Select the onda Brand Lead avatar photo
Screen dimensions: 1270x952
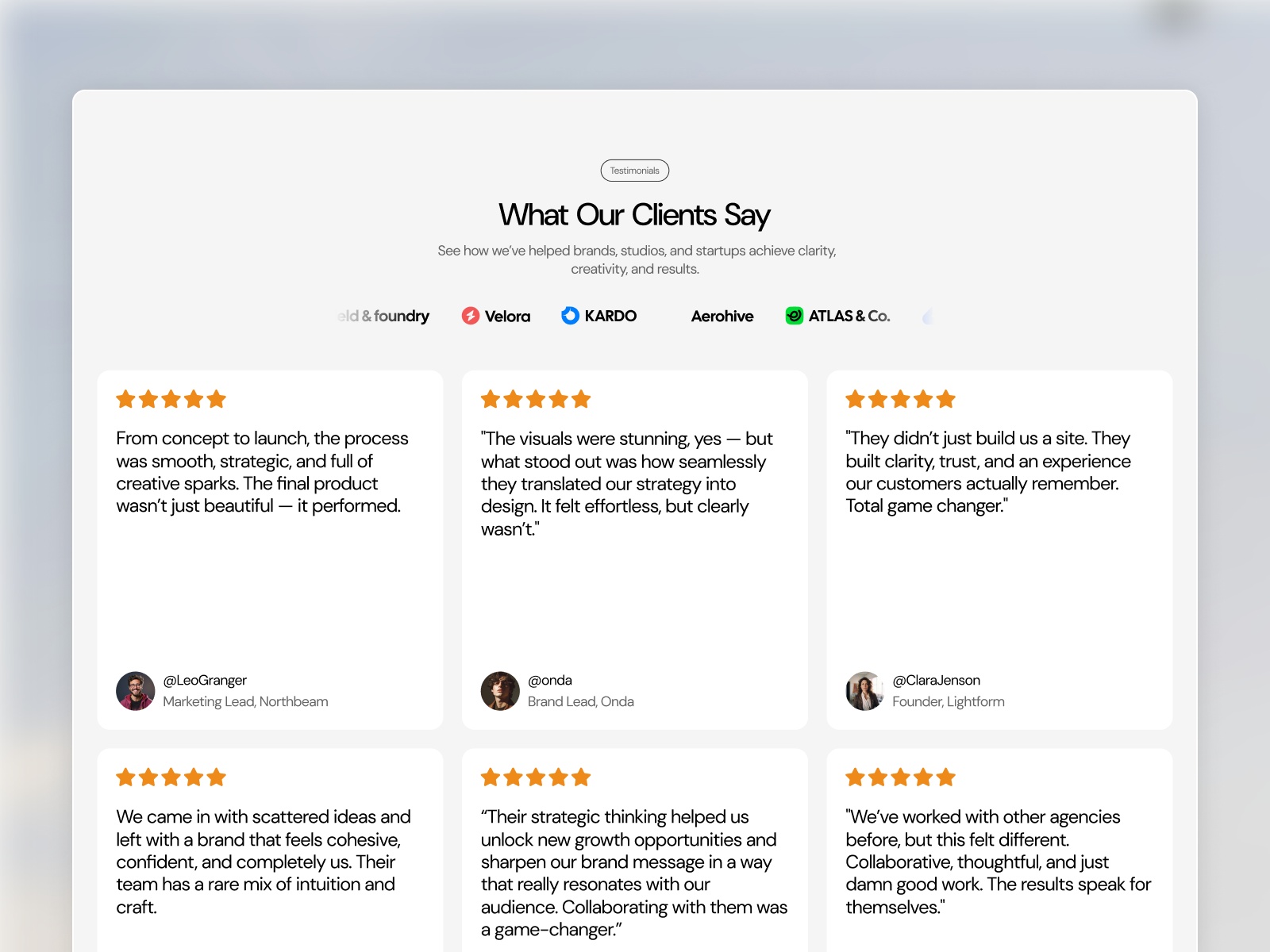[x=500, y=691]
